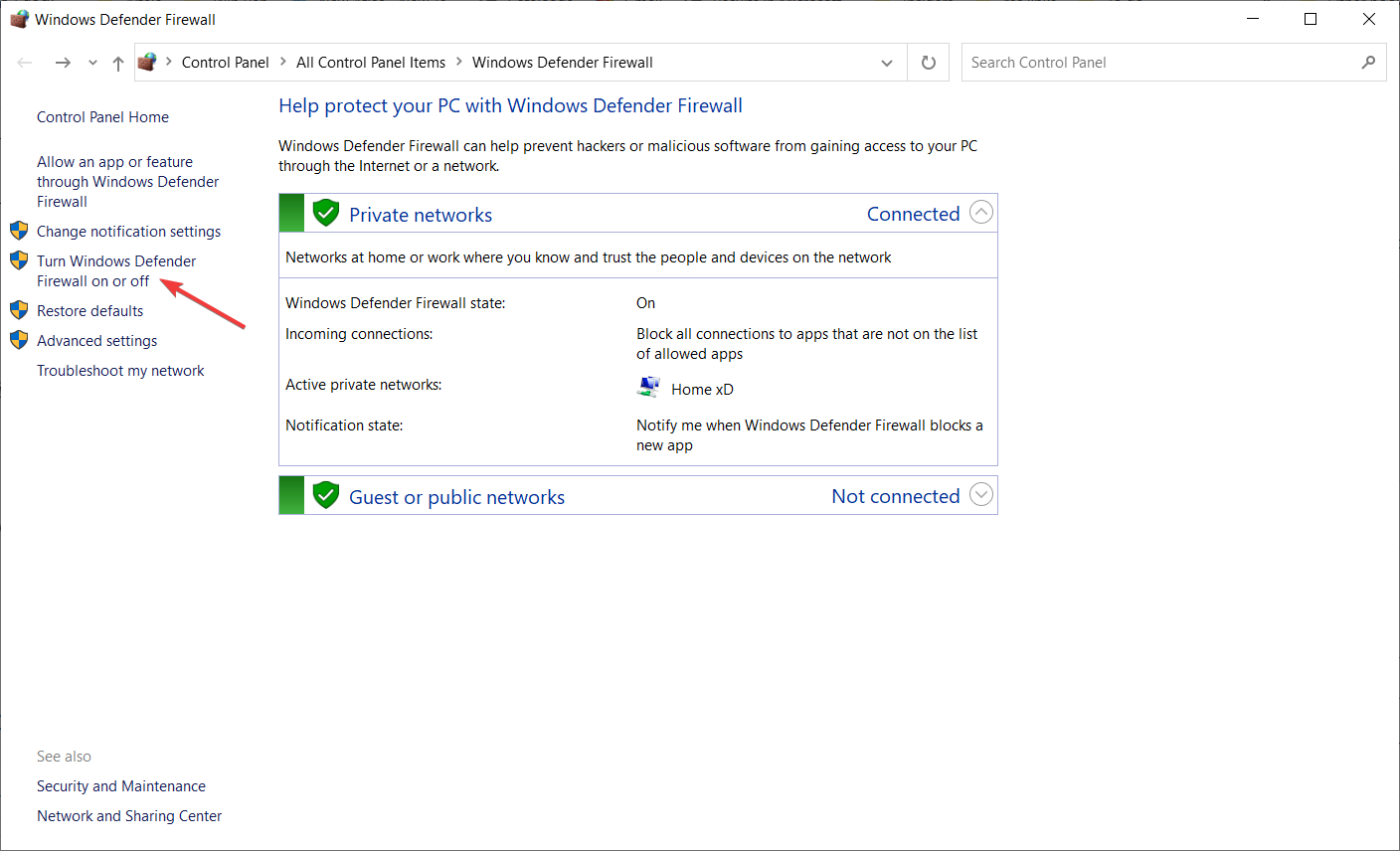Open Allow an app or feature link
1400x851 pixels.
click(127, 182)
